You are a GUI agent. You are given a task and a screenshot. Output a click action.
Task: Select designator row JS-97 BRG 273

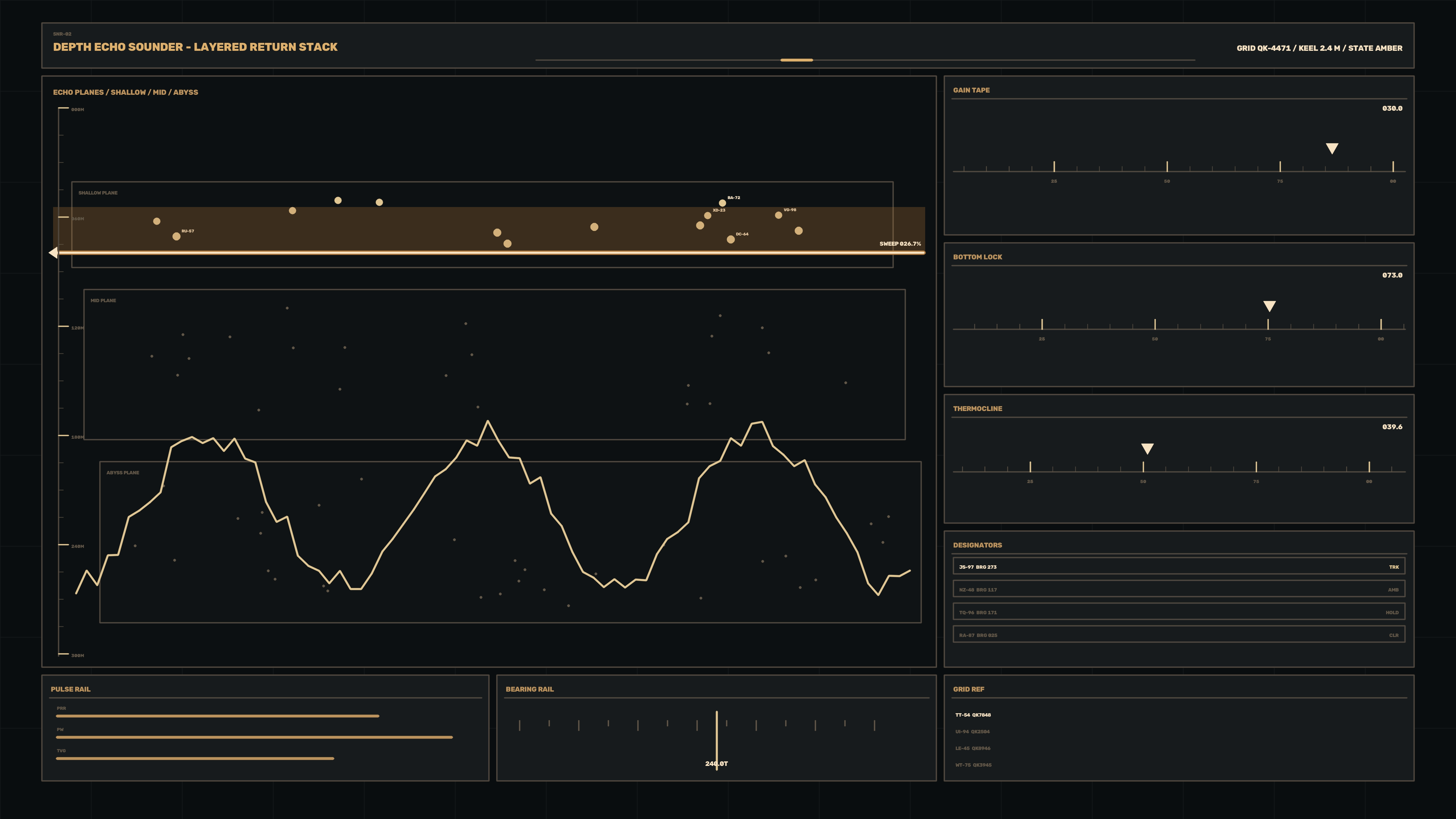tap(1178, 566)
